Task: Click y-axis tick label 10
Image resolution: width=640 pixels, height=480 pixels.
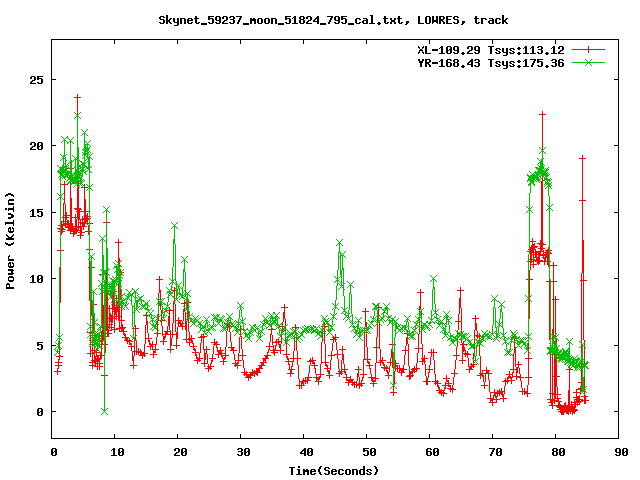Action: 36,279
